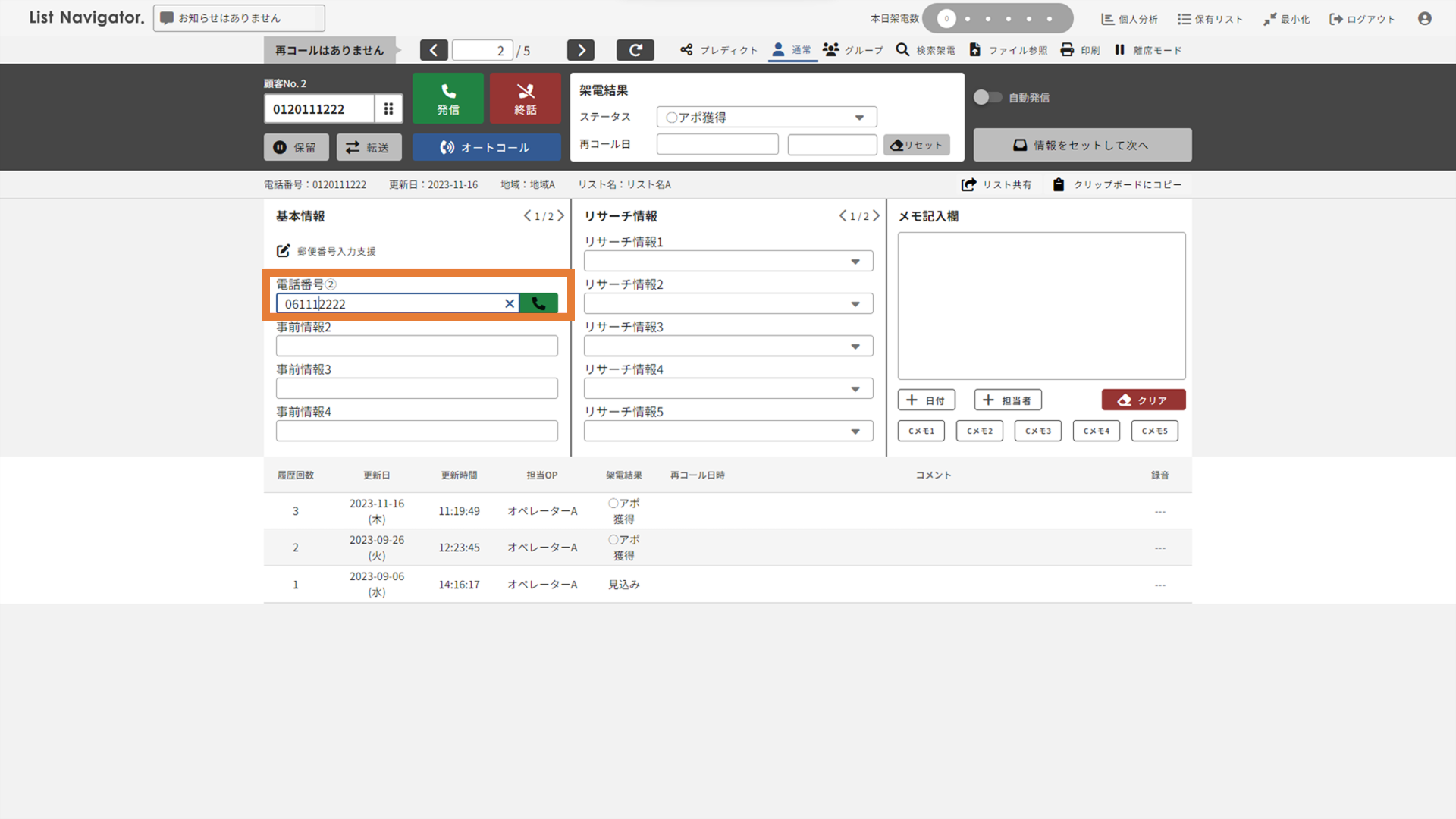Image resolution: width=1456 pixels, height=819 pixels.
Task: Go to the next customer arrow
Action: tap(580, 50)
